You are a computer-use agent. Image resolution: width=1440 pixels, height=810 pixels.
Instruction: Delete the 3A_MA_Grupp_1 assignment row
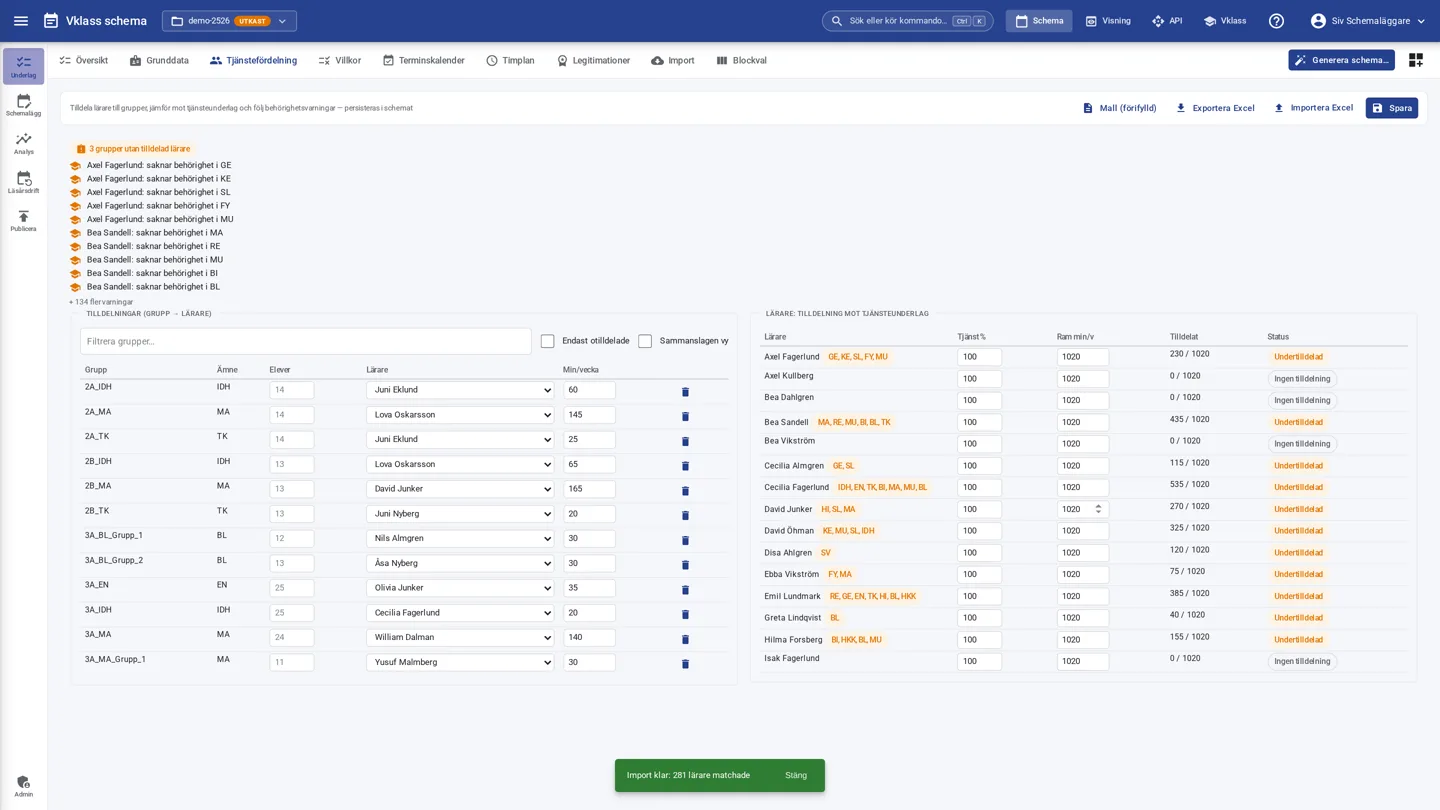tap(685, 664)
